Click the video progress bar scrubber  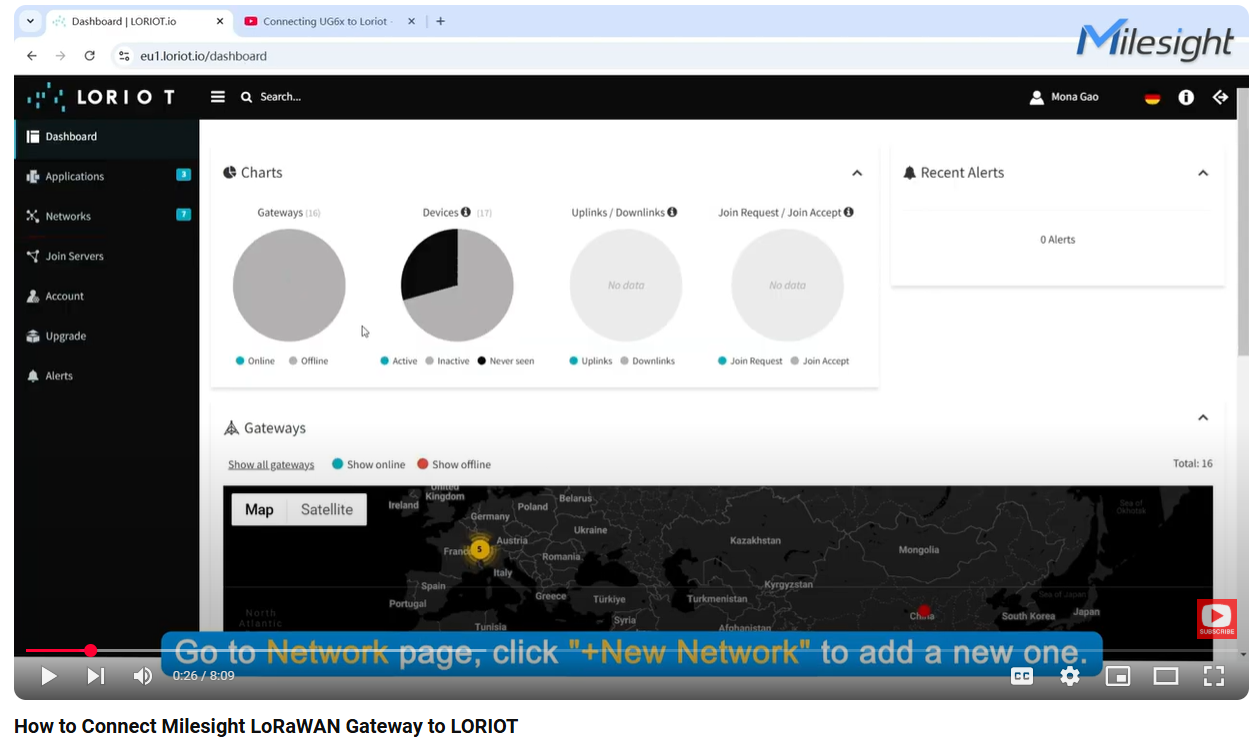[x=91, y=651]
